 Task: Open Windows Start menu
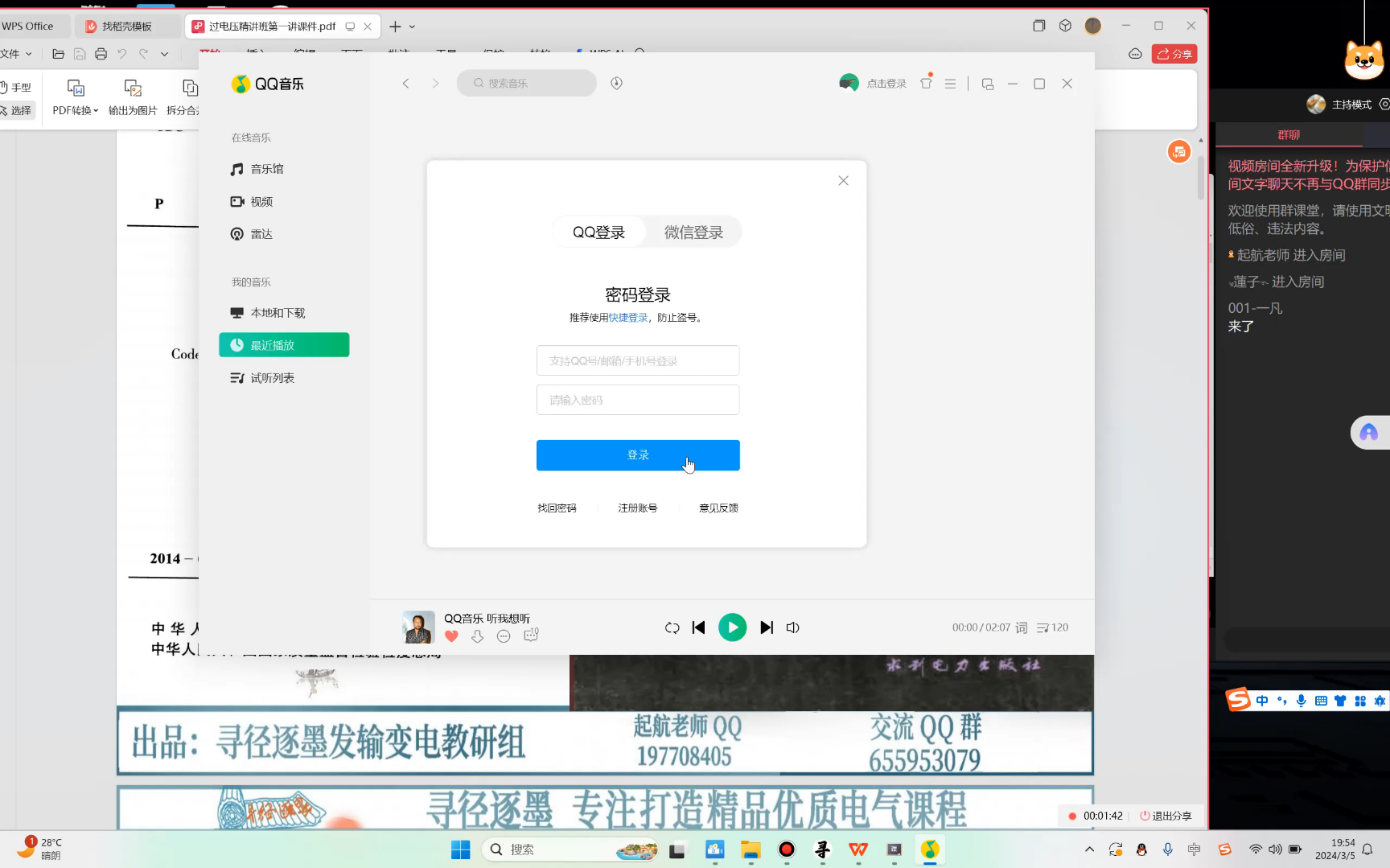[x=461, y=849]
